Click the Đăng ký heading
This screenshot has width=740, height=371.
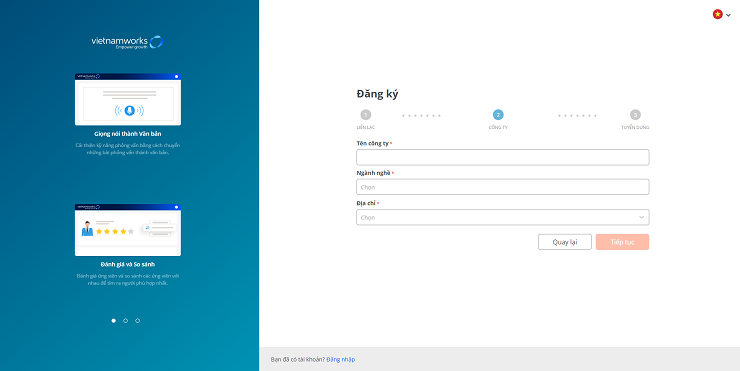click(x=377, y=94)
